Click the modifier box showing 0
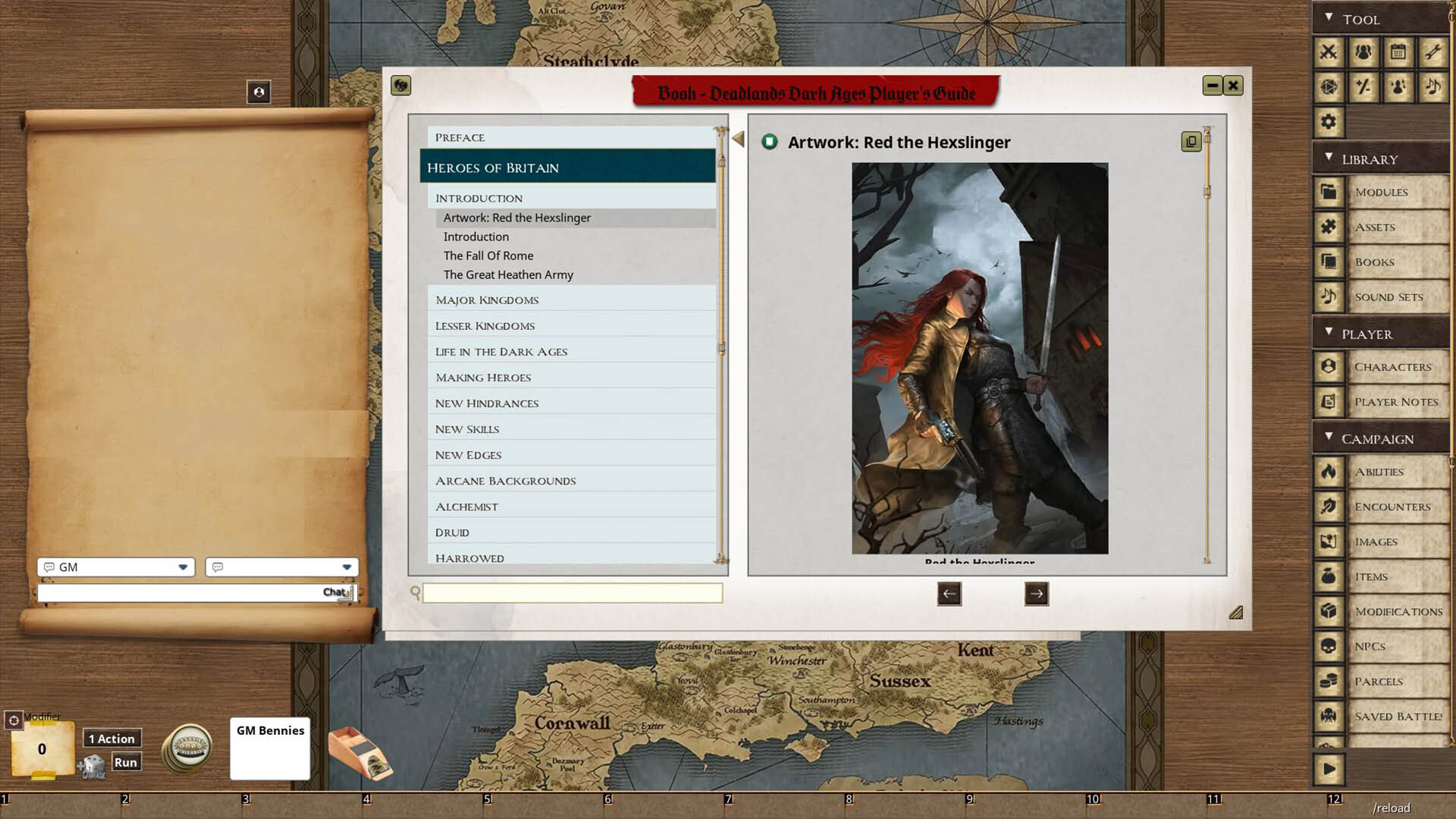This screenshot has width=1456, height=819. [42, 749]
